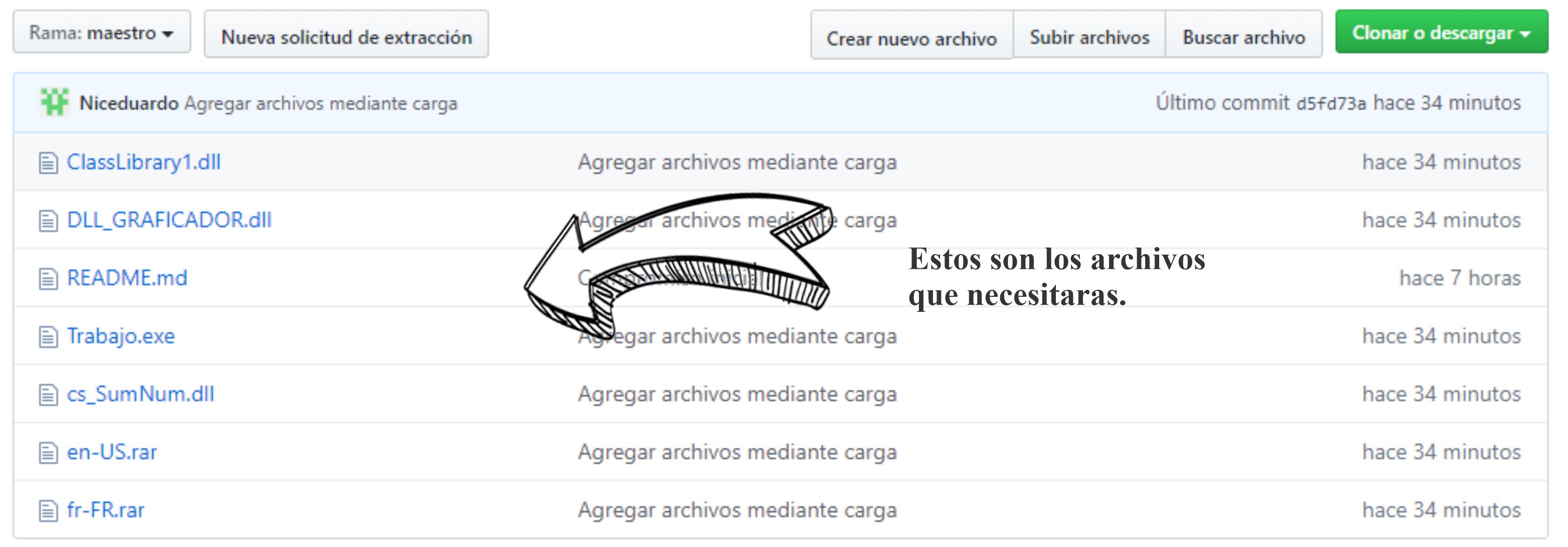1568x547 pixels.
Task: Click Niceduardo's green avatar icon
Action: pos(55,102)
